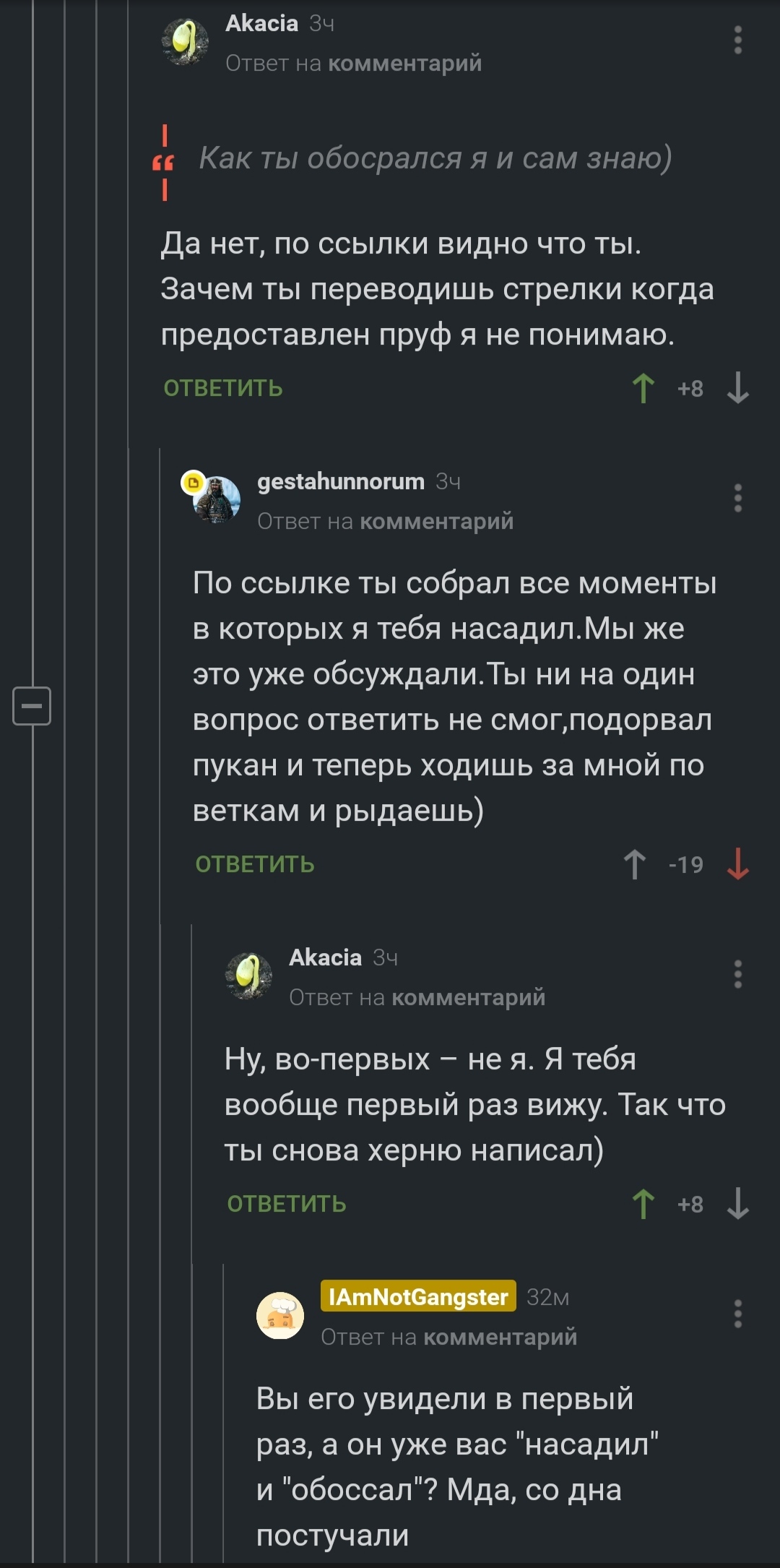
Task: Open three-dot menu on gestahunnorum's comment
Action: [x=737, y=499]
